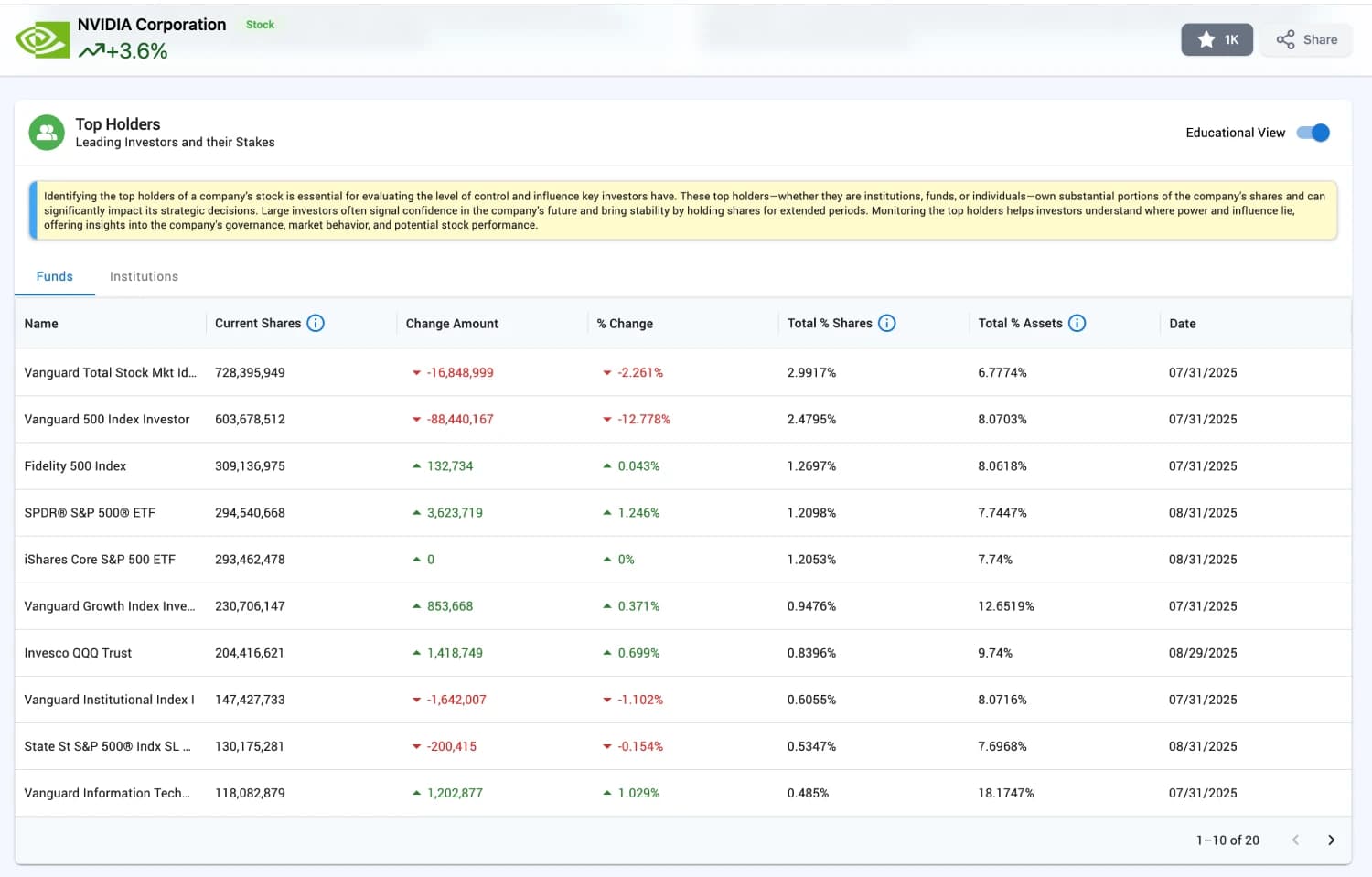Click the 1K favorites button
Image resolution: width=1372 pixels, height=877 pixels.
(x=1217, y=39)
